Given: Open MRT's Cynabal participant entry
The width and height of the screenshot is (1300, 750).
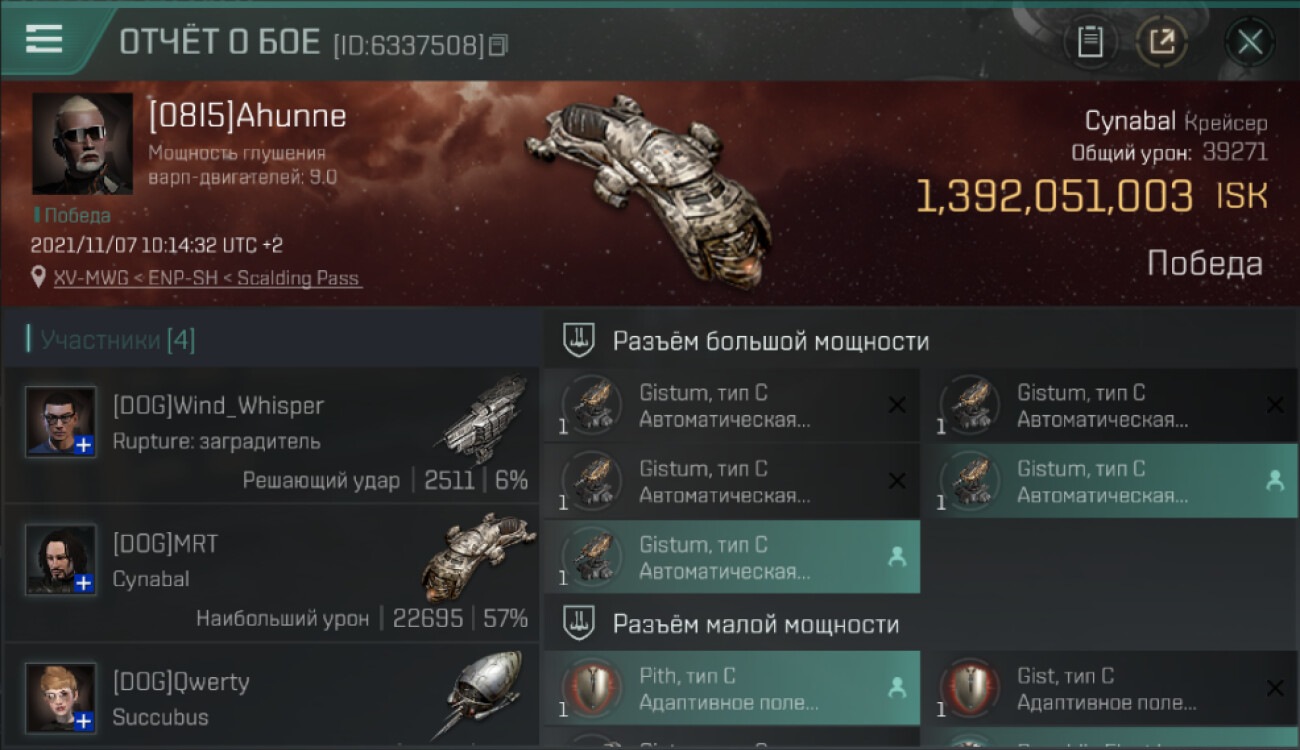Looking at the screenshot, I should [x=272, y=573].
